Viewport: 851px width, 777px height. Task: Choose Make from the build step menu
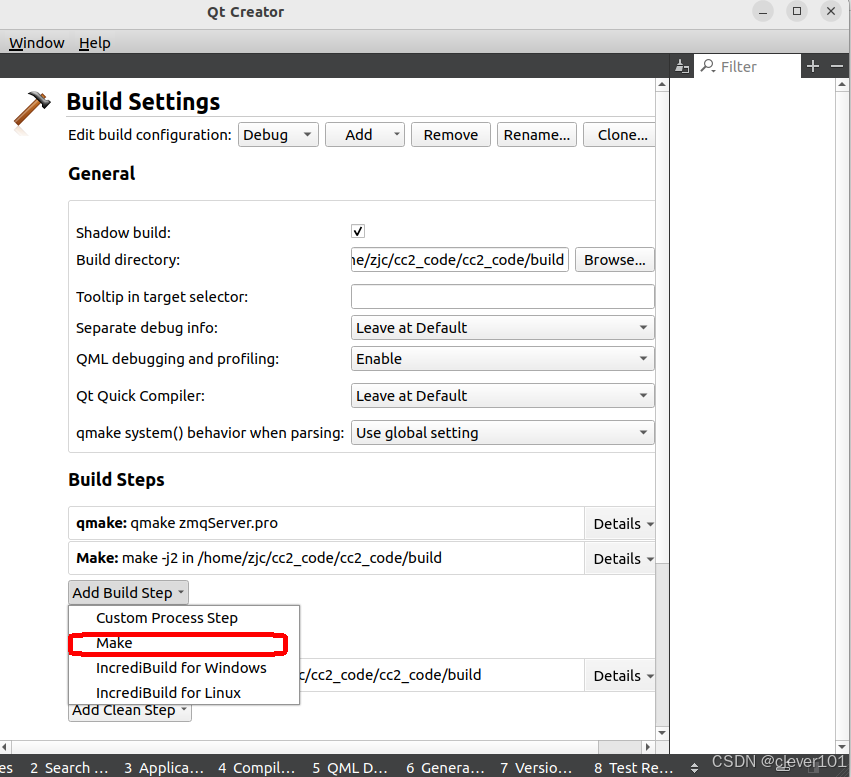(x=184, y=643)
